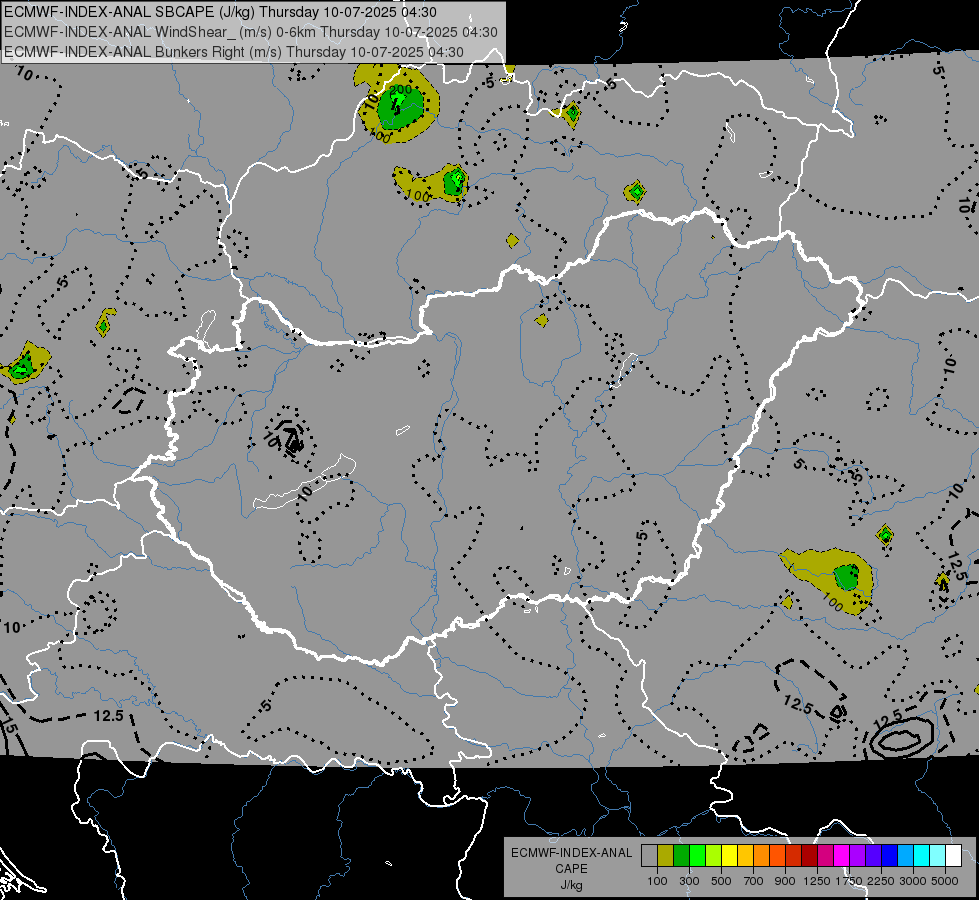979x900 pixels.
Task: Click the Bunkers Right title line
Action: click(x=234, y=52)
